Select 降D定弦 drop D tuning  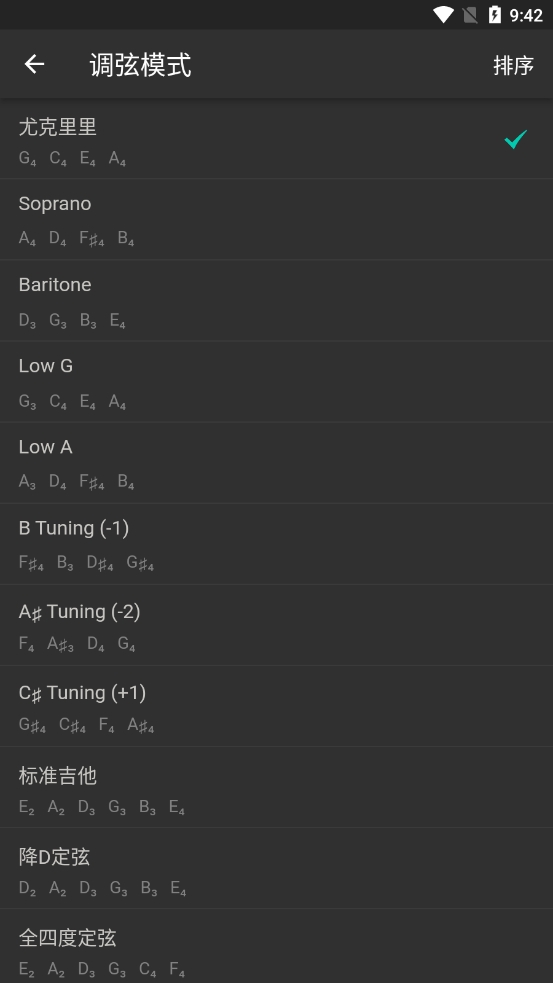point(276,868)
